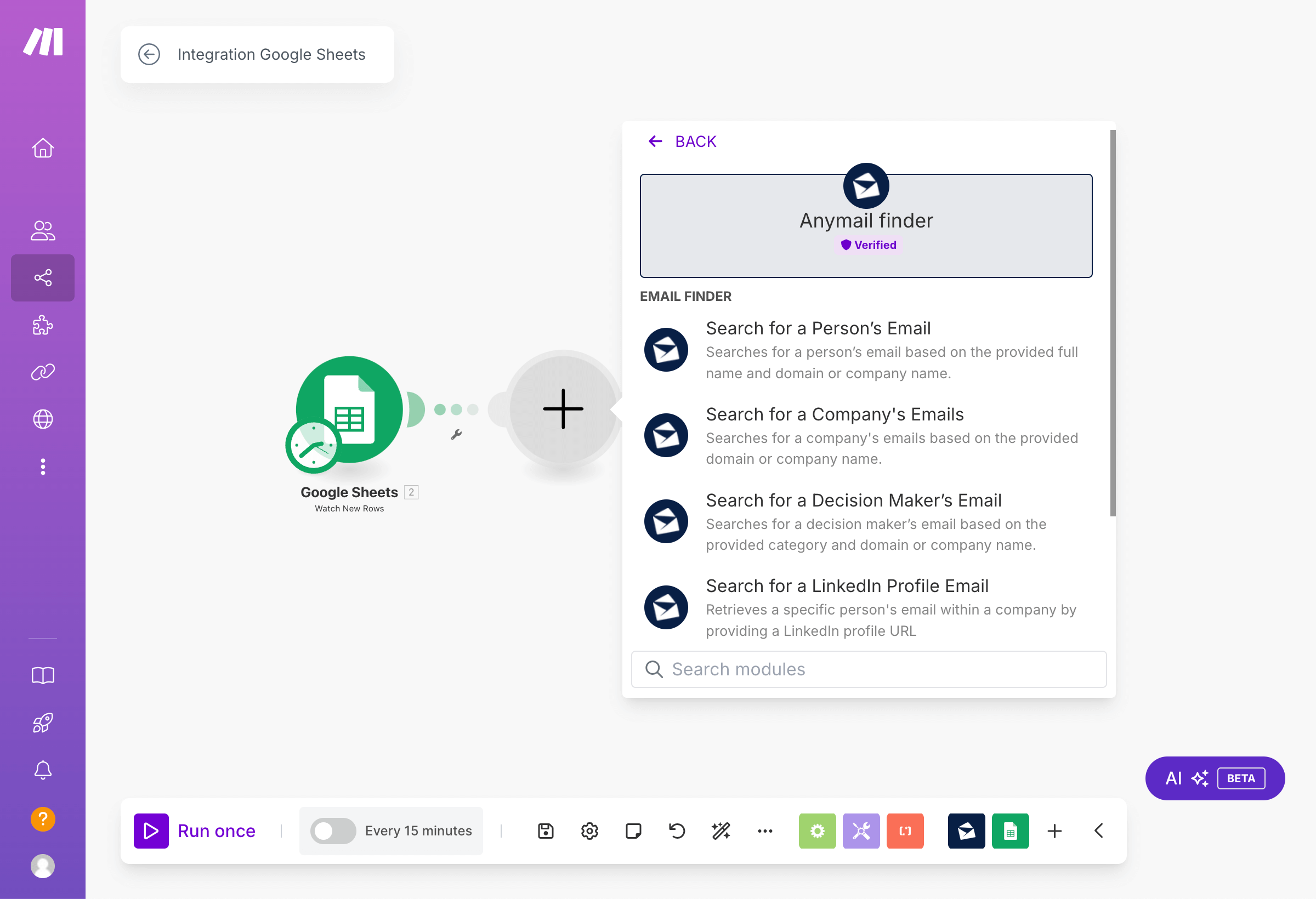The image size is (1316, 899).
Task: Choose Search for a Person's Email module
Action: (x=866, y=350)
